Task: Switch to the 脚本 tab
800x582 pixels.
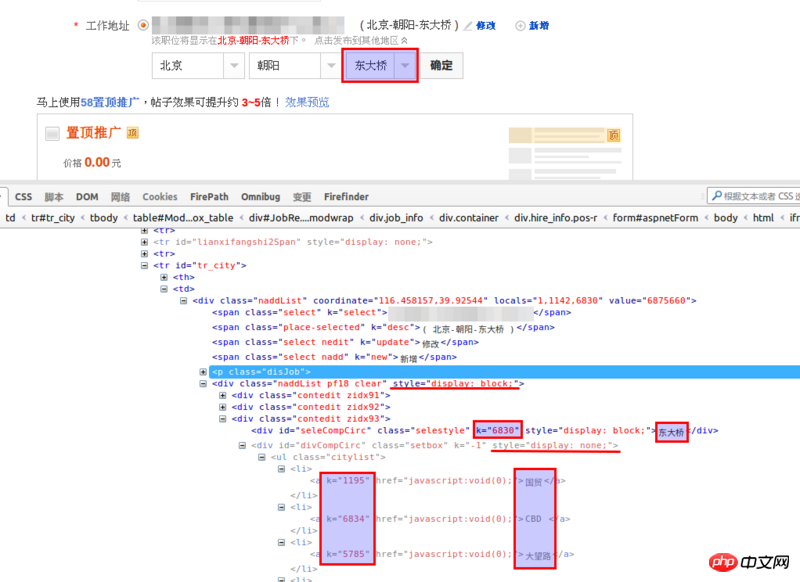Action: 54,197
